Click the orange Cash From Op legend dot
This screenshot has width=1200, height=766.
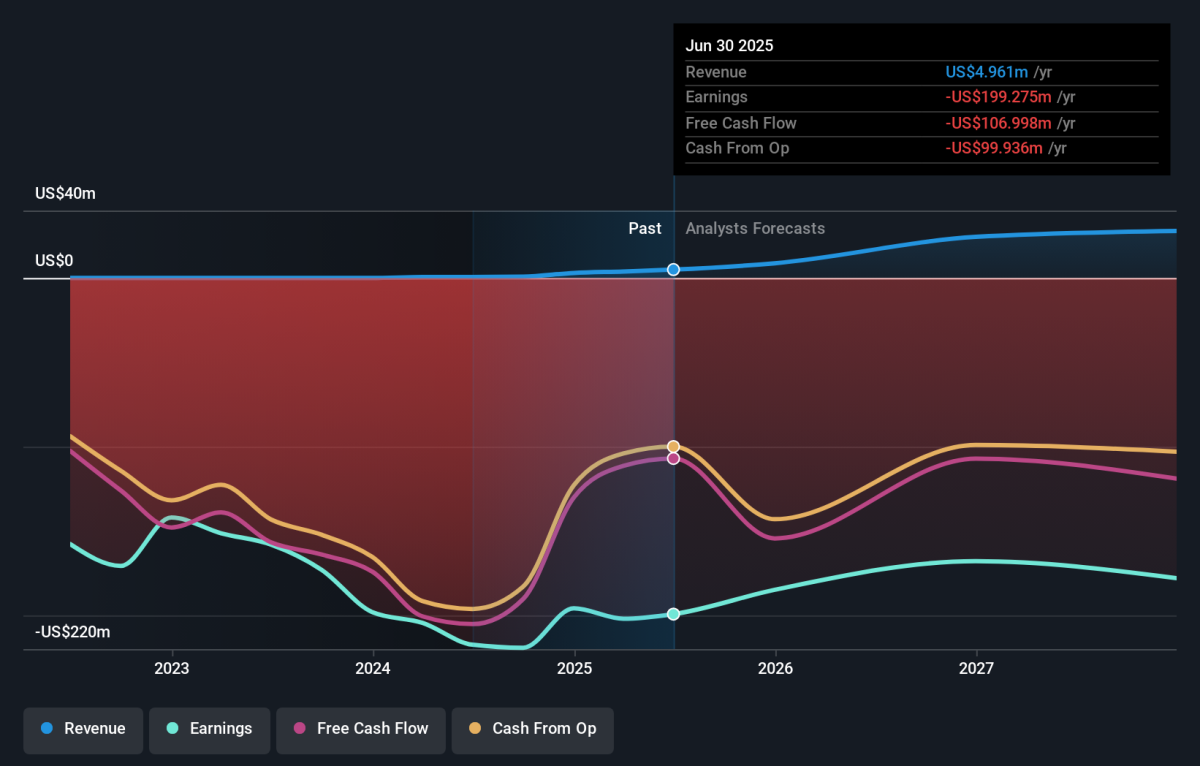coord(475,729)
